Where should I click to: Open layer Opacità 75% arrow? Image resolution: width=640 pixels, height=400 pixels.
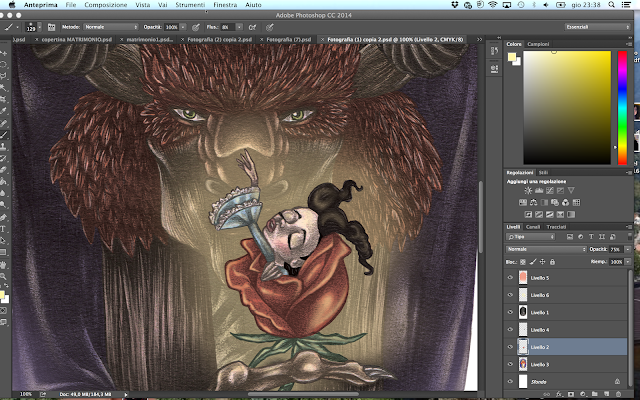click(x=628, y=249)
